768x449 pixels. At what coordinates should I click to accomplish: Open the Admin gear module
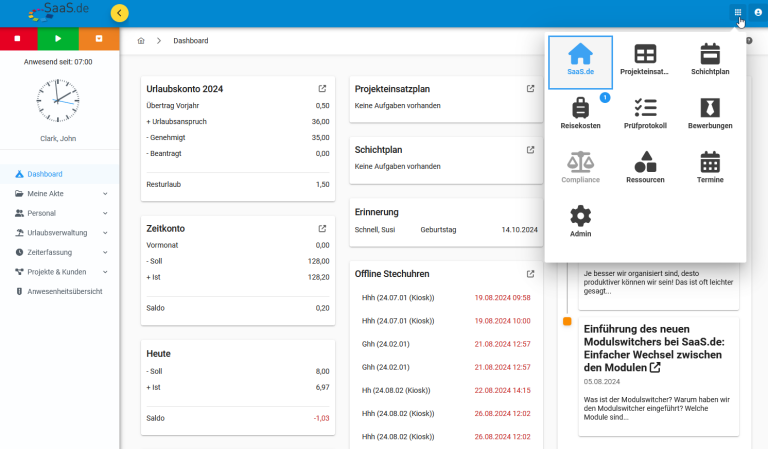tap(580, 222)
